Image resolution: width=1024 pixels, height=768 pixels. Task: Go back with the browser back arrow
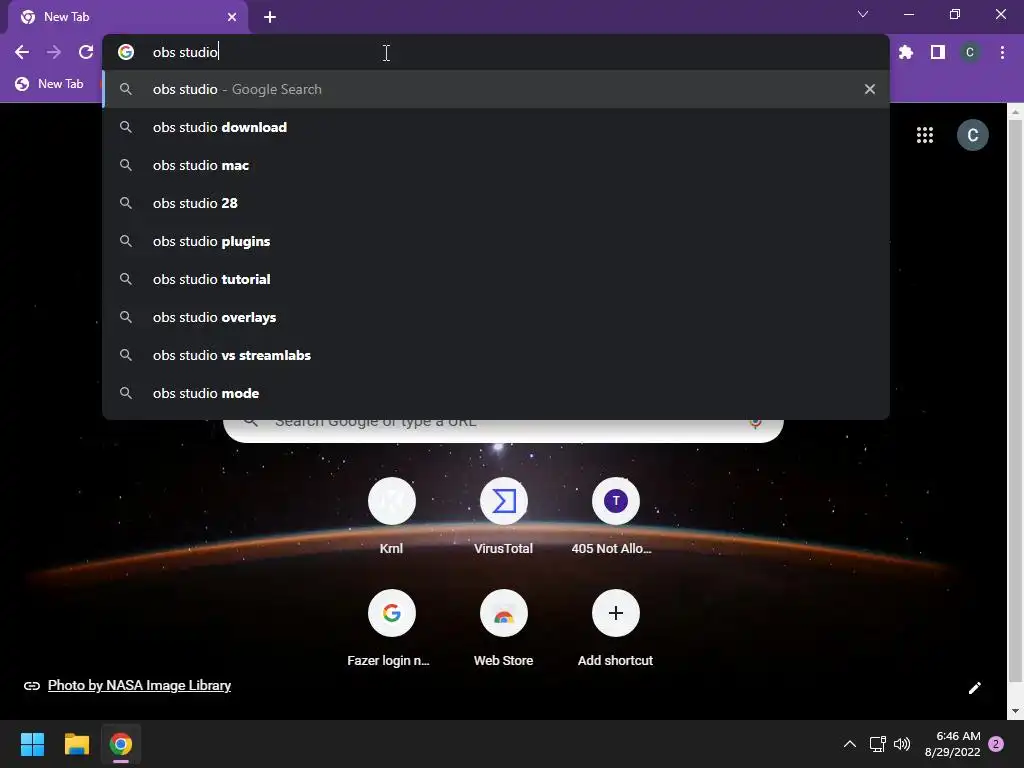[x=22, y=52]
